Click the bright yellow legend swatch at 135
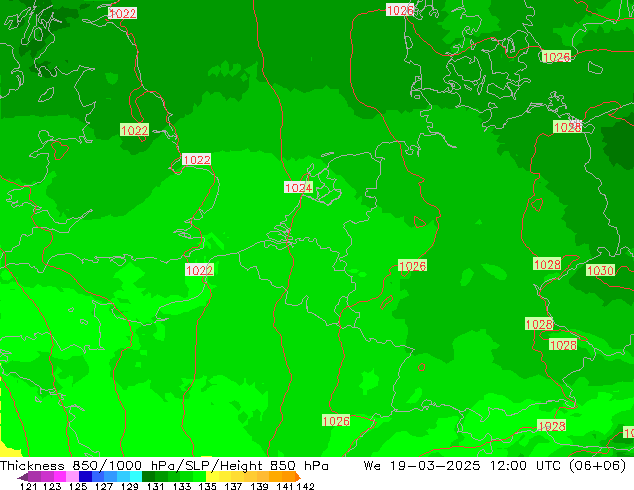Image resolution: width=634 pixels, height=490 pixels. [x=212, y=476]
